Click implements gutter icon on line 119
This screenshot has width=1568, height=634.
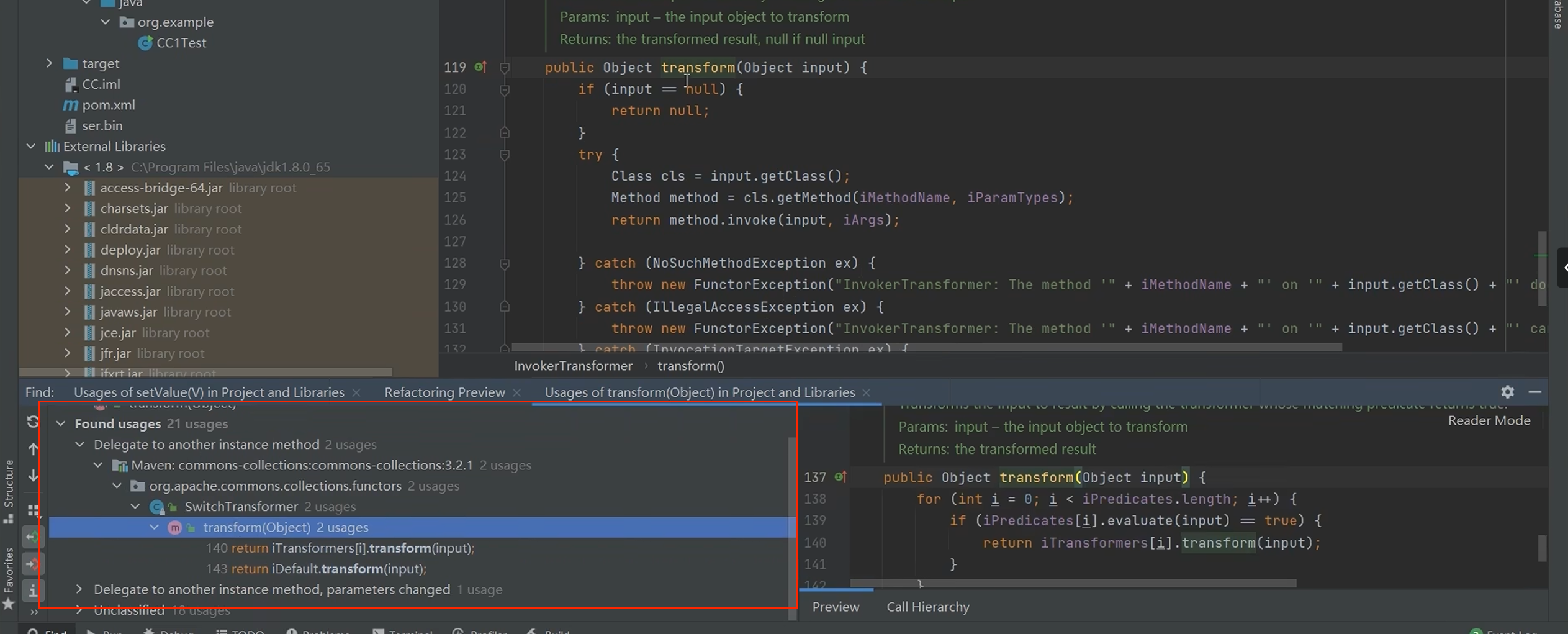click(x=480, y=66)
